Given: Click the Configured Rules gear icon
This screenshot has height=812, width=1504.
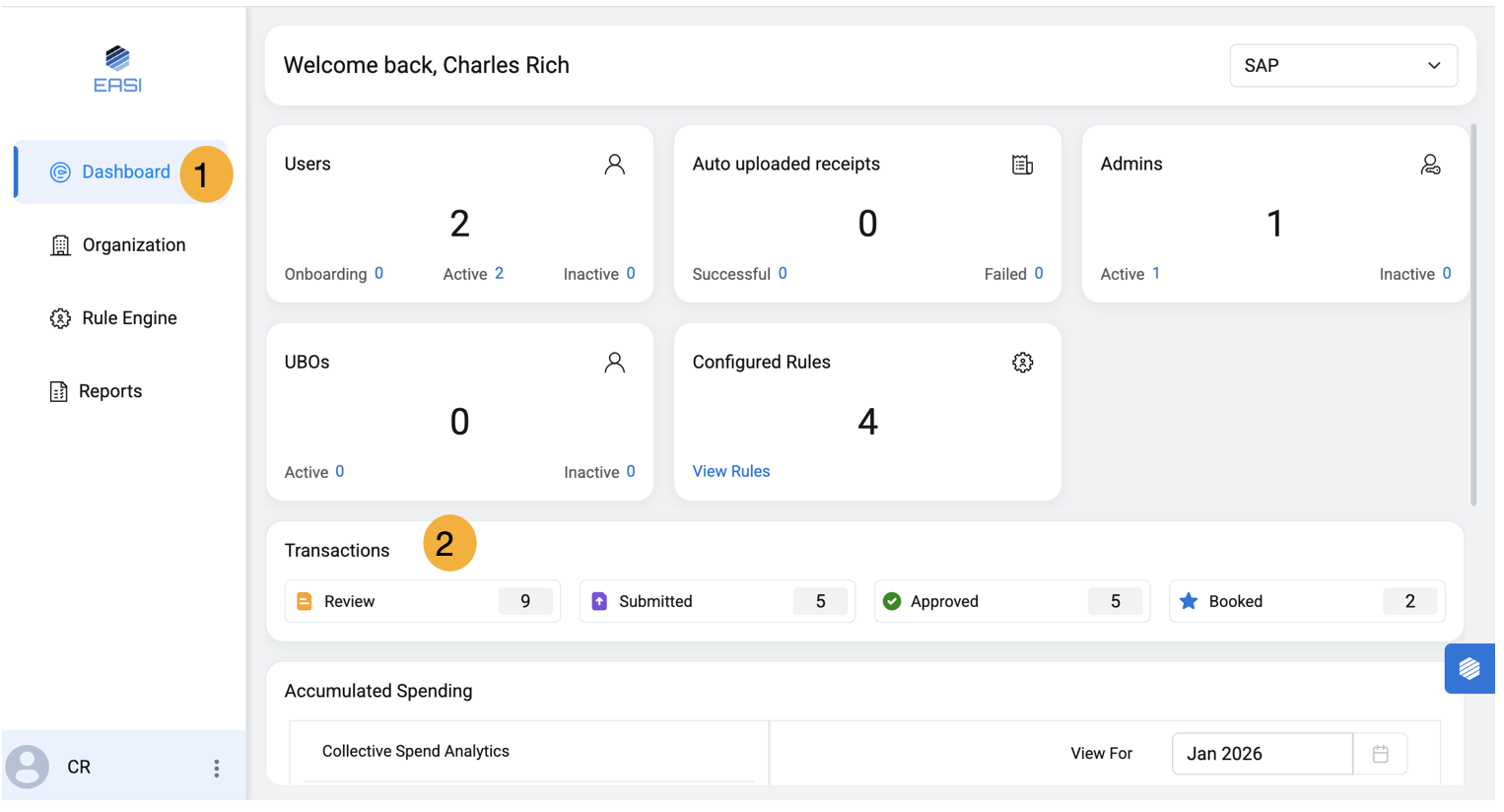Looking at the screenshot, I should (x=1022, y=363).
